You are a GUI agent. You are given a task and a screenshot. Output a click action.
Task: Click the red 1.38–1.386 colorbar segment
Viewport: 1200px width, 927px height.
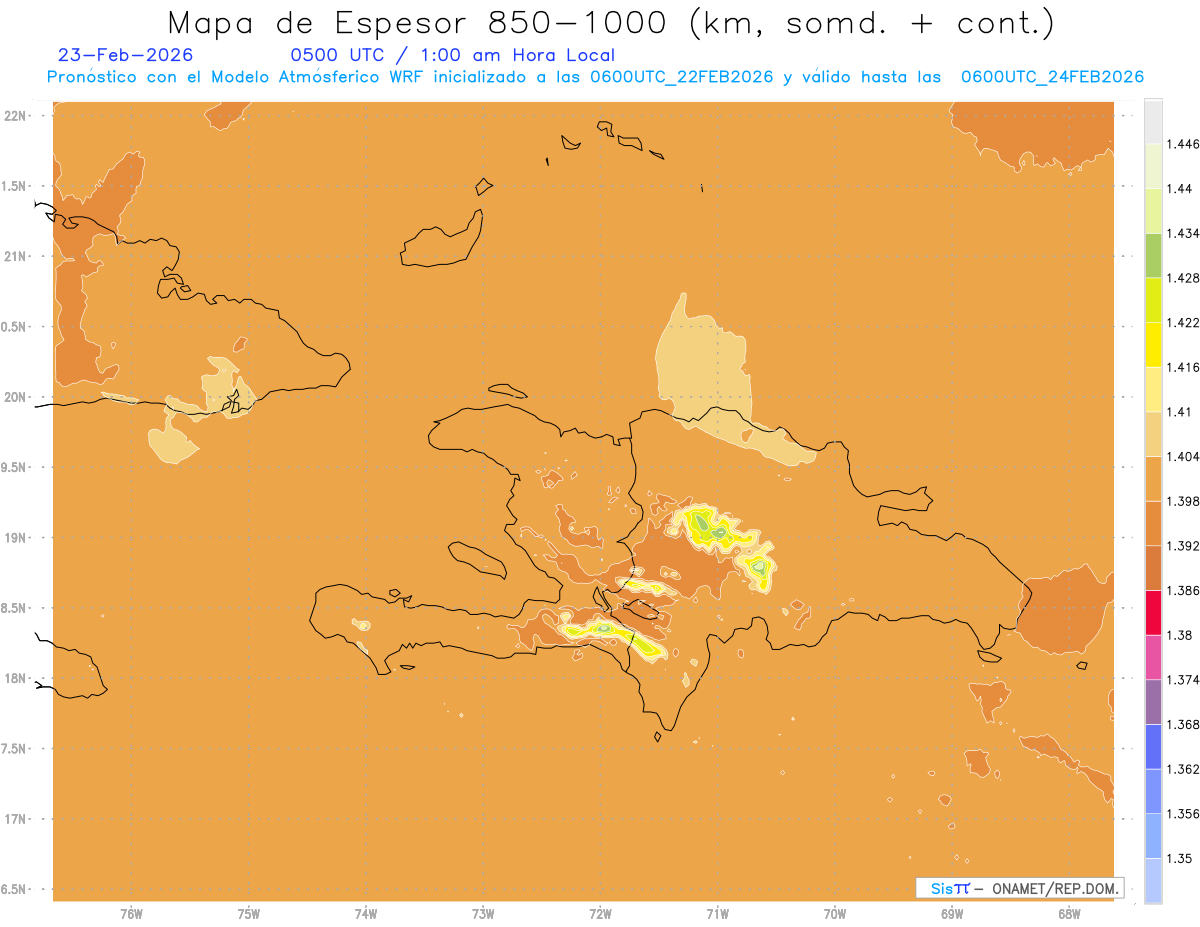(1153, 612)
